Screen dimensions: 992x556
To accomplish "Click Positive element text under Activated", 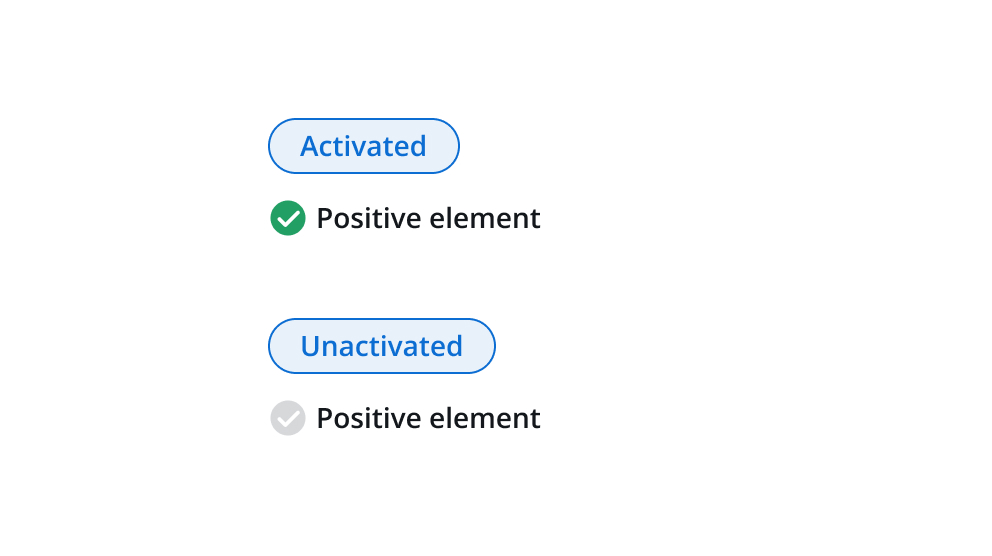I will 428,218.
